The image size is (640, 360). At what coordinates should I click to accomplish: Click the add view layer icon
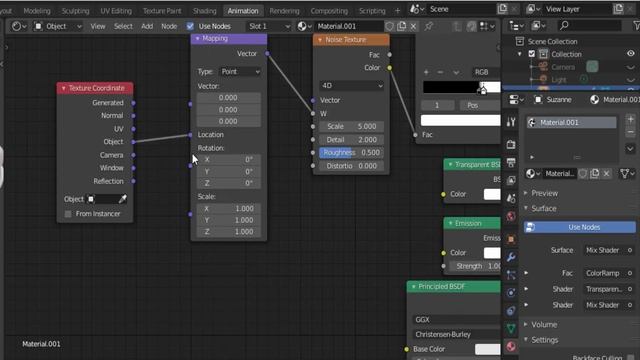618,9
